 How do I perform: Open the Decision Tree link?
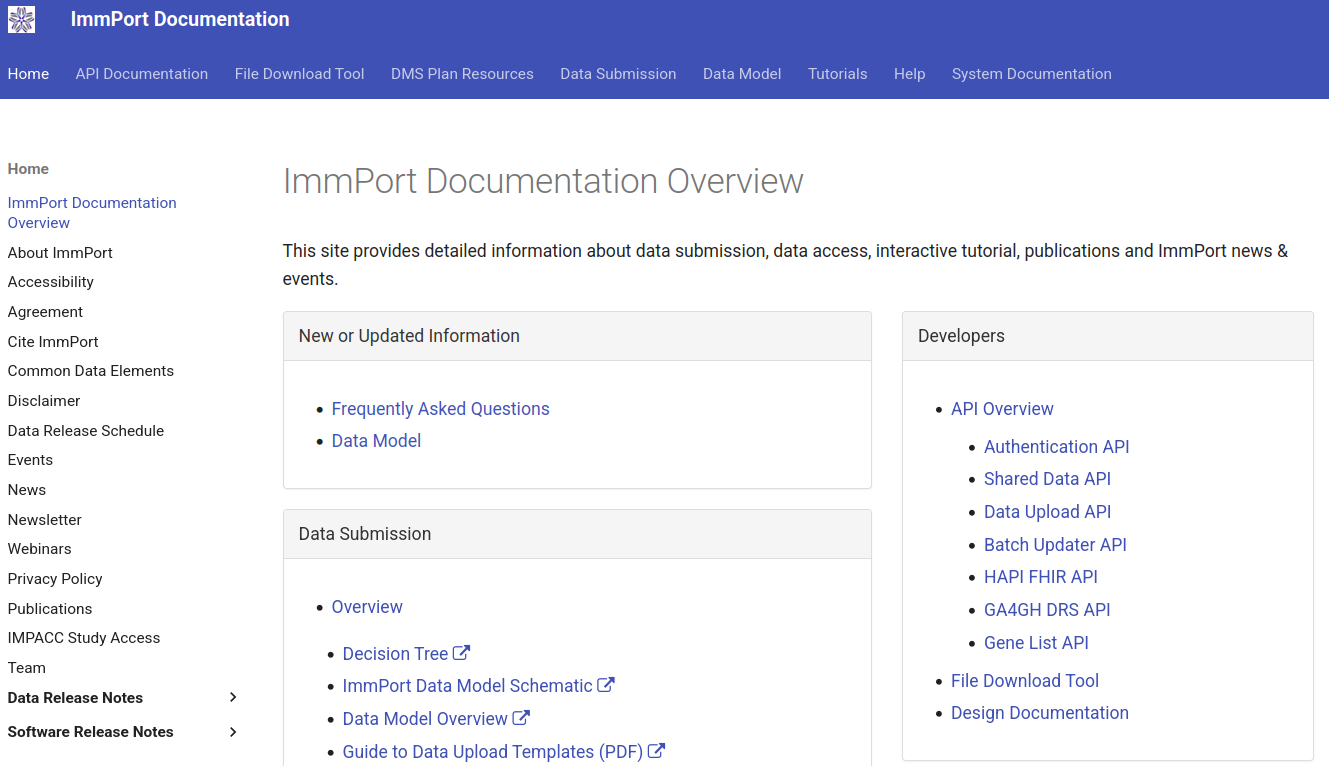[x=395, y=654]
